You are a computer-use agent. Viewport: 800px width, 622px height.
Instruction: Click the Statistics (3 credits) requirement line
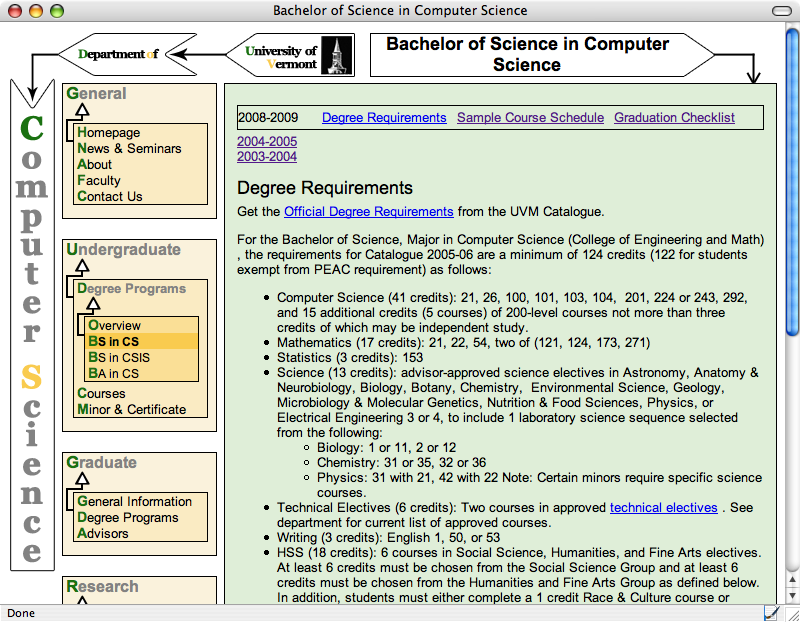pyautogui.click(x=350, y=358)
